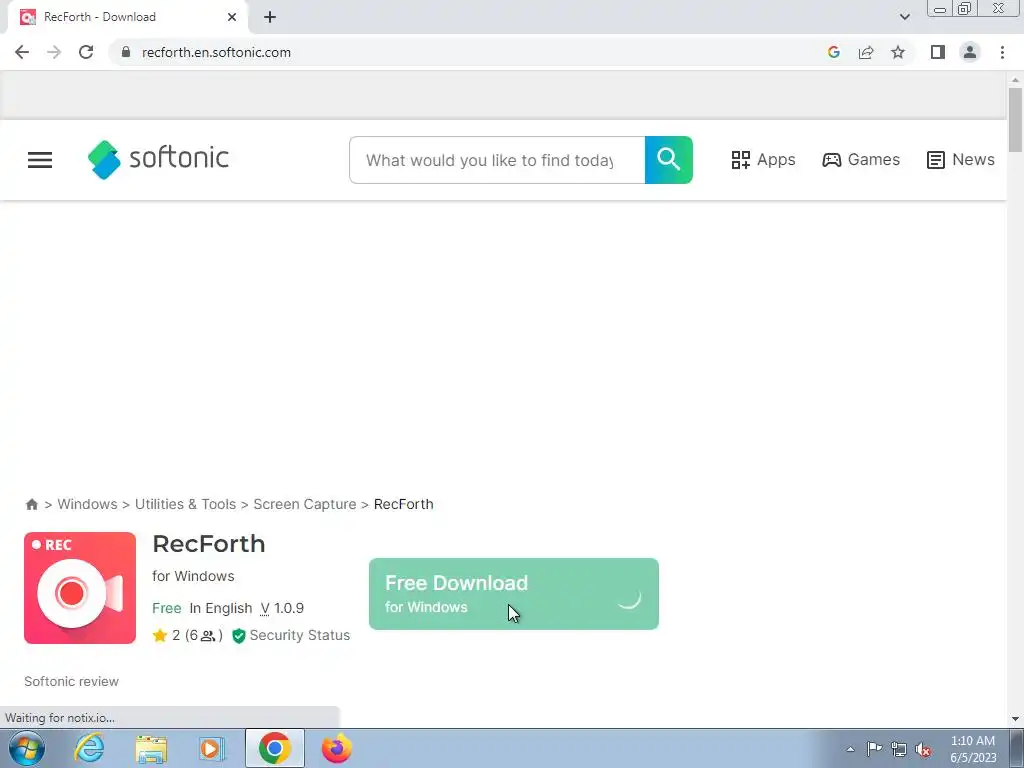The image size is (1024, 768).
Task: Click the muted volume tray icon
Action: pyautogui.click(x=923, y=749)
